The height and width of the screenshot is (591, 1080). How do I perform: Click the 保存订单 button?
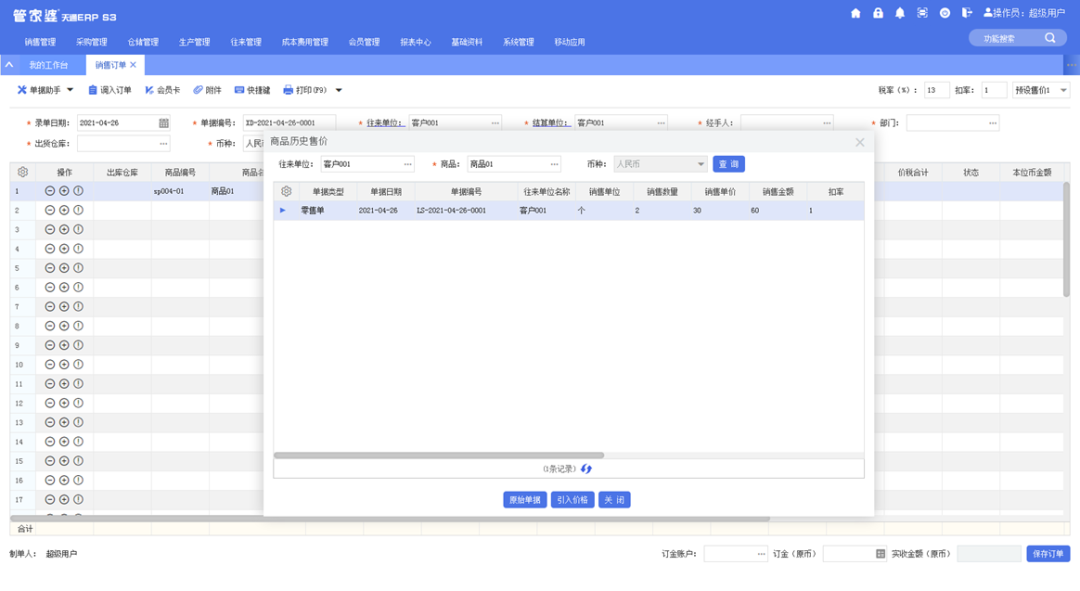(1048, 554)
